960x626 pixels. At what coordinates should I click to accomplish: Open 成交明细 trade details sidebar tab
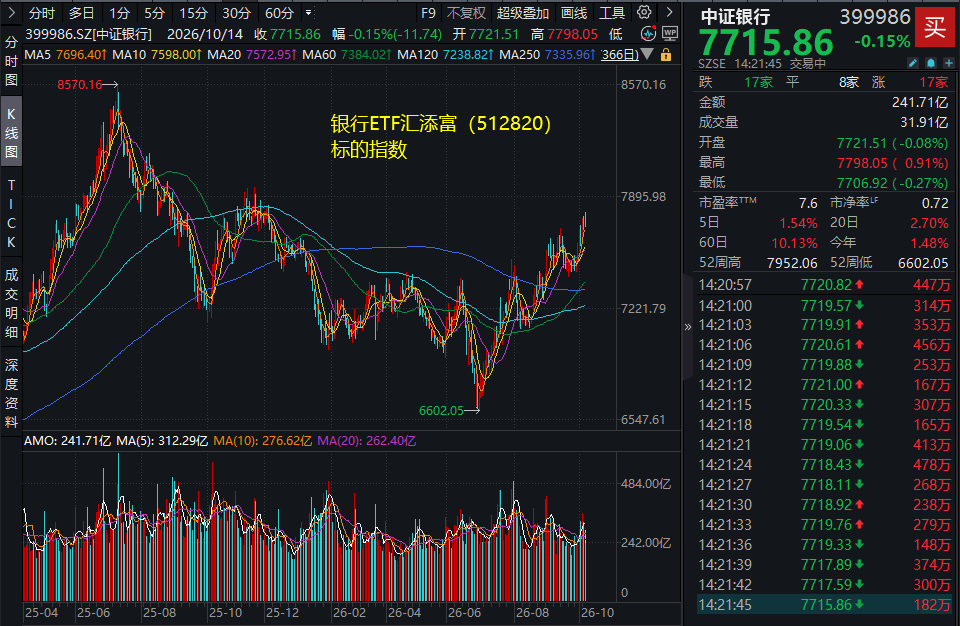11,303
